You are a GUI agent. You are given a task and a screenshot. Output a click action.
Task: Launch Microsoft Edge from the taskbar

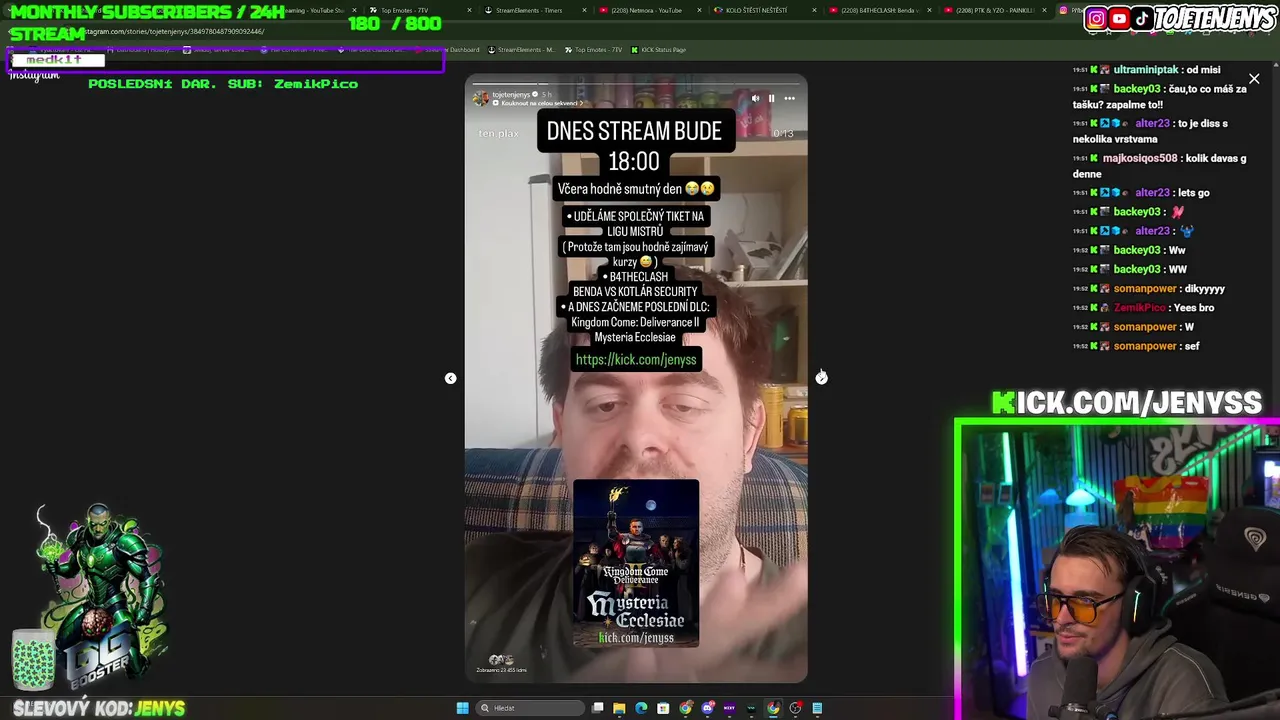pyautogui.click(x=641, y=708)
